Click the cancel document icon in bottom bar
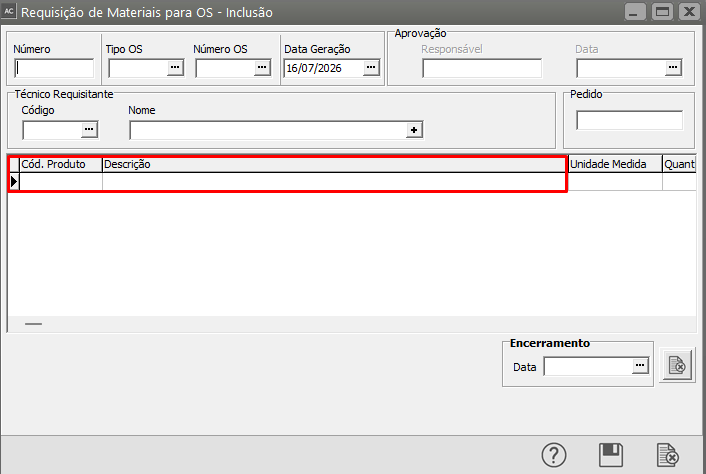Image resolution: width=706 pixels, height=474 pixels. pyautogui.click(x=668, y=455)
